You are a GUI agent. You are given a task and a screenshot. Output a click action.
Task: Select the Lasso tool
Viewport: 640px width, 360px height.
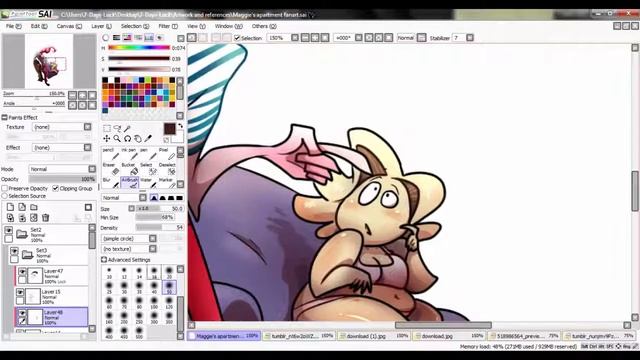pyautogui.click(x=117, y=129)
